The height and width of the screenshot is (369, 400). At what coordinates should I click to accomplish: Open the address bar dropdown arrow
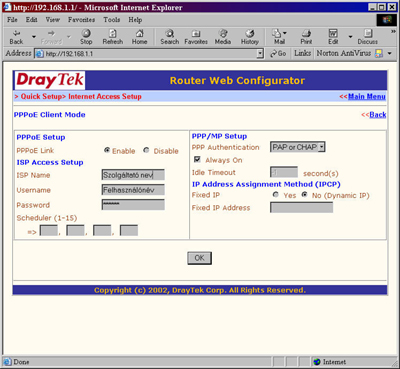point(260,53)
